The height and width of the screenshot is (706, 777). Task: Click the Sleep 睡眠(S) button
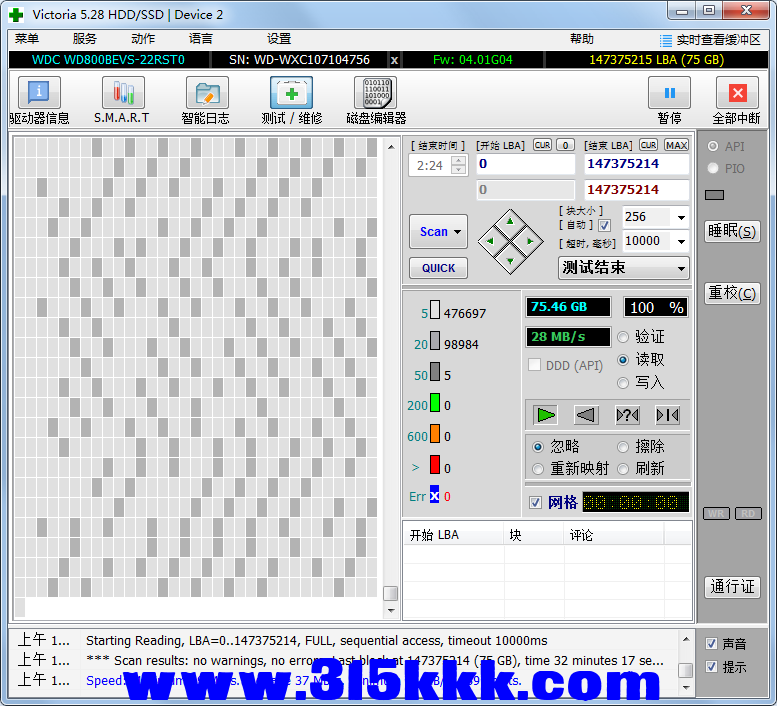click(x=732, y=231)
